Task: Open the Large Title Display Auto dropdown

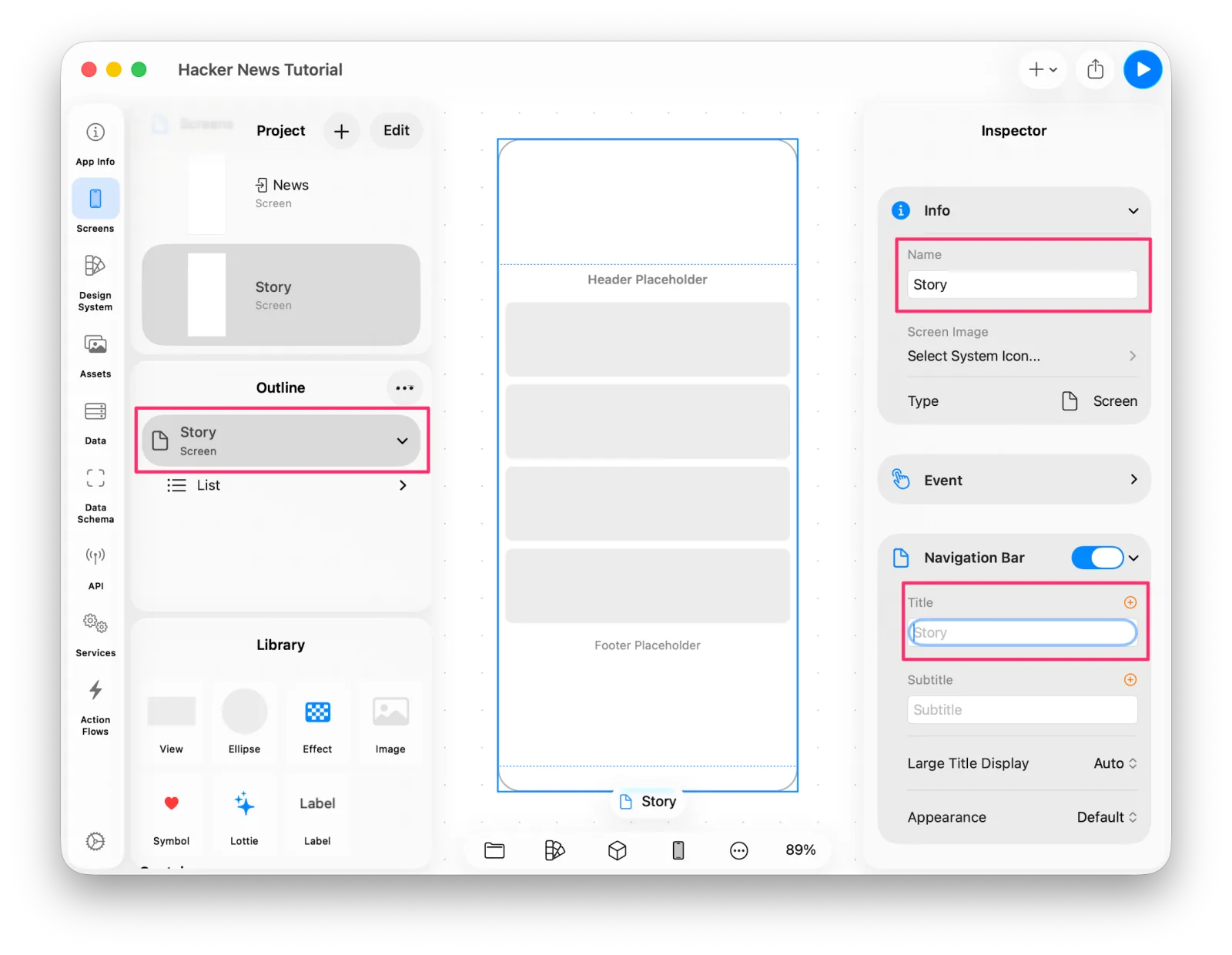Action: (1115, 763)
